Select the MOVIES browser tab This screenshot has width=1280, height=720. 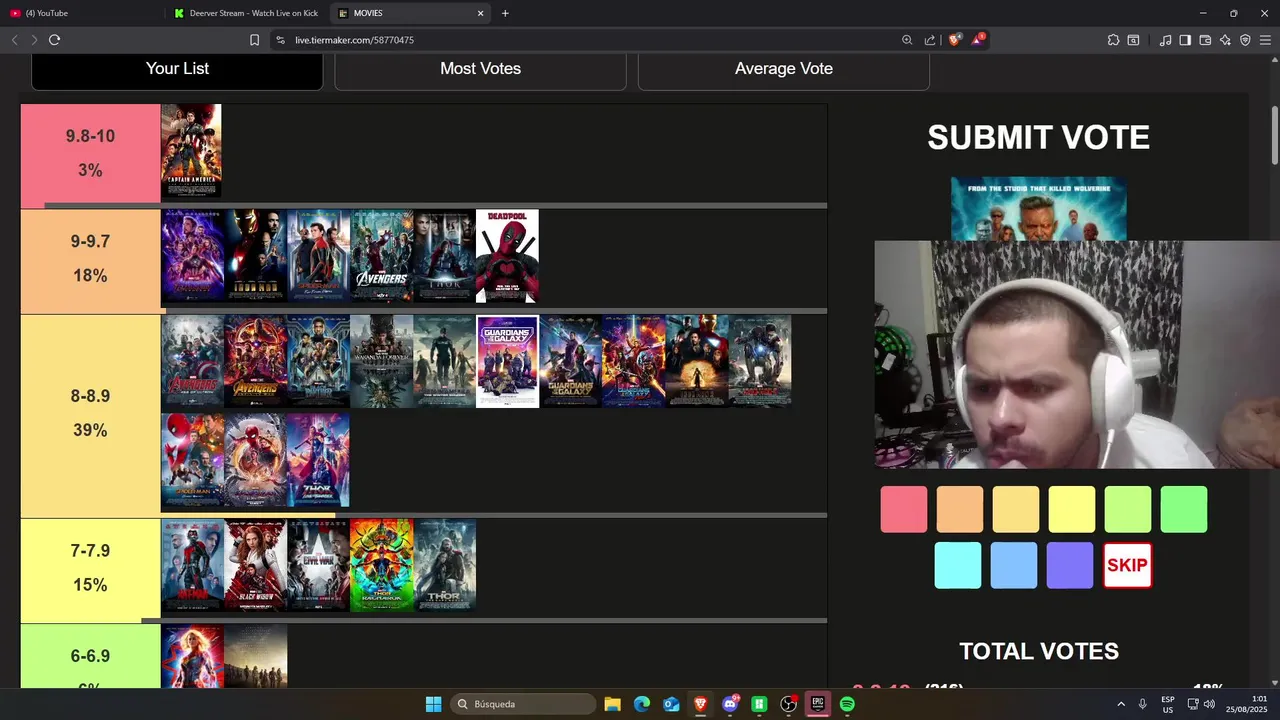click(410, 13)
